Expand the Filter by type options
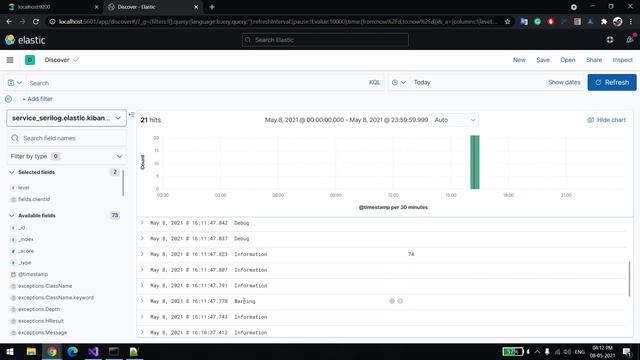 [67, 156]
